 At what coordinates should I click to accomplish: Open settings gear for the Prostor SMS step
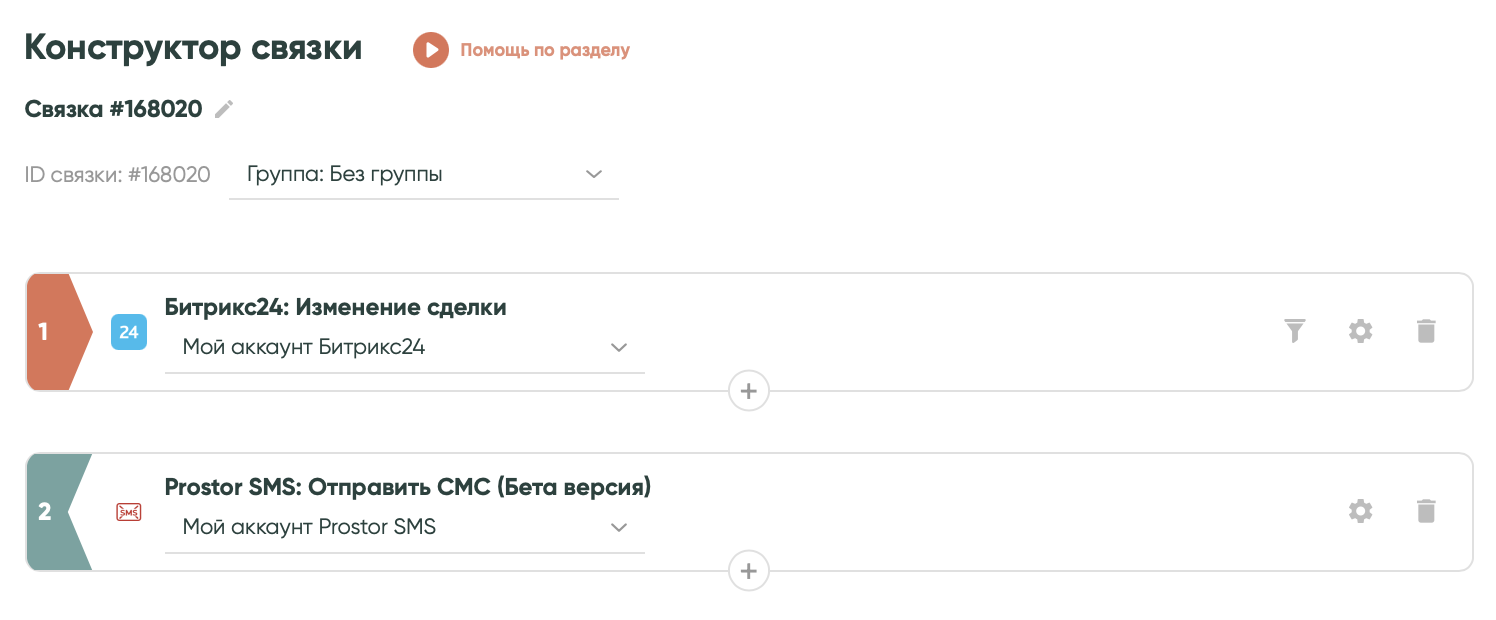[1360, 511]
